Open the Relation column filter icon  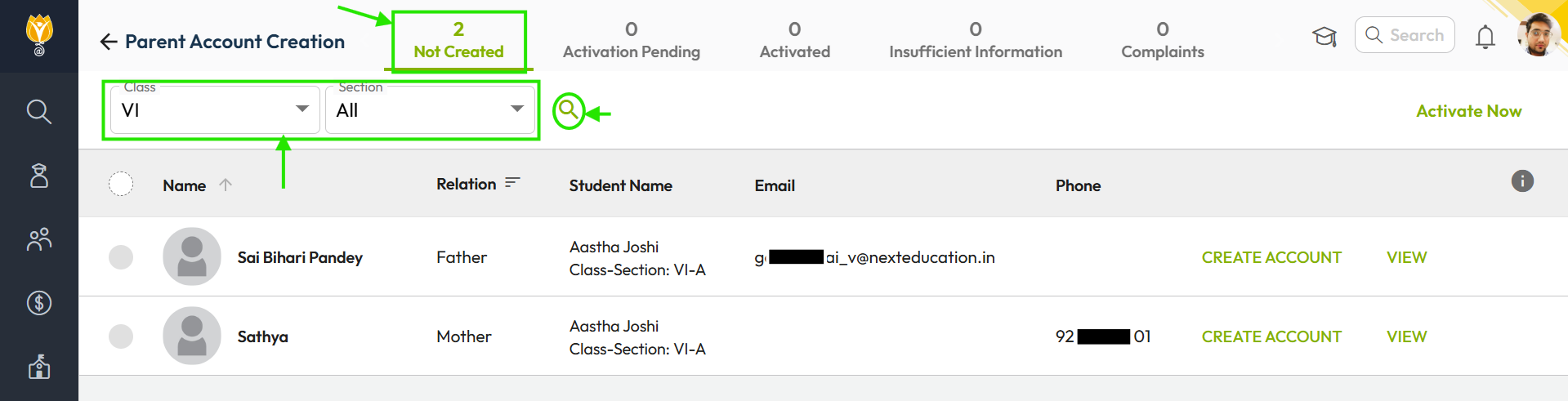(512, 183)
